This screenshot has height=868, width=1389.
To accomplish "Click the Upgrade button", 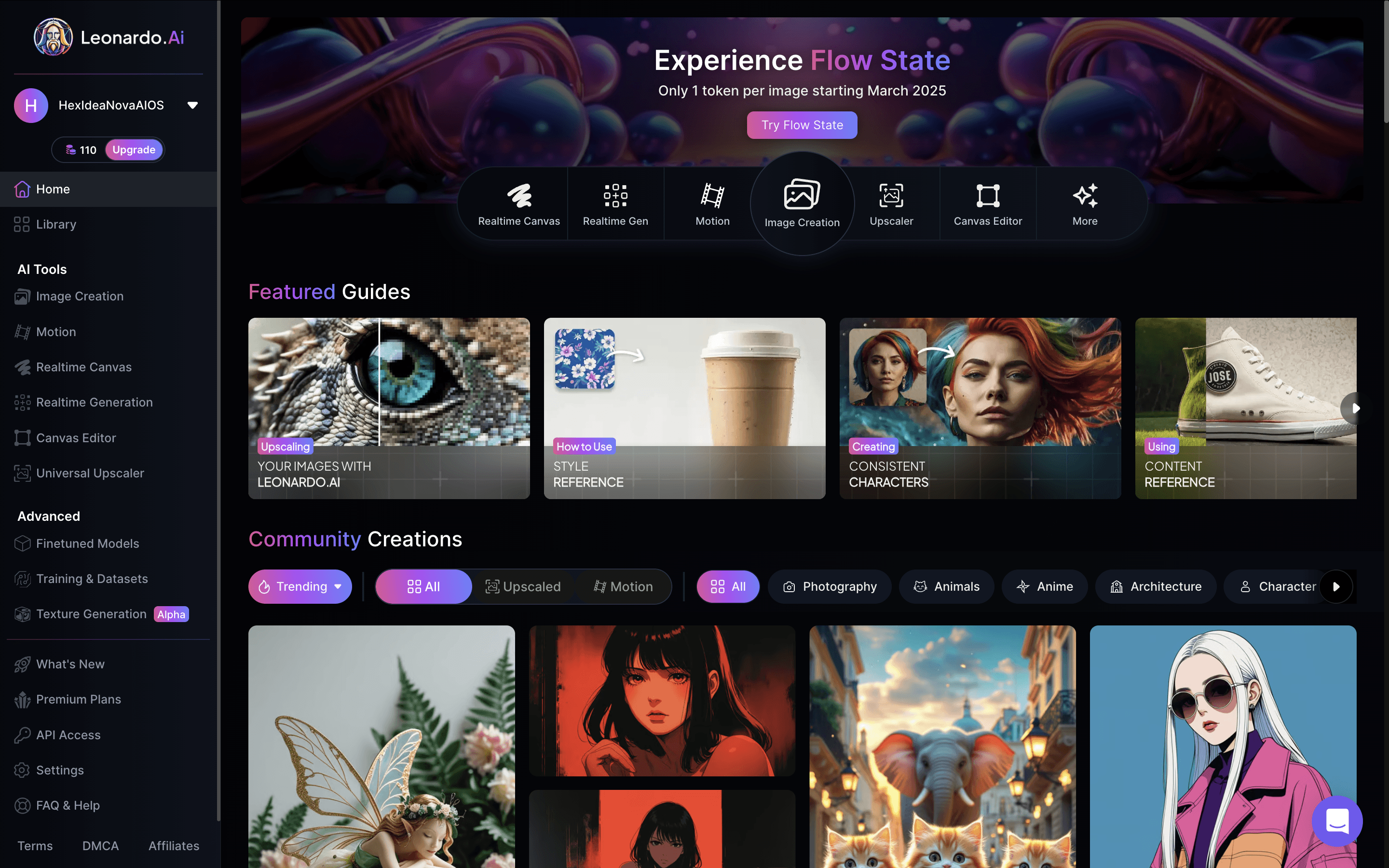I will pyautogui.click(x=134, y=150).
